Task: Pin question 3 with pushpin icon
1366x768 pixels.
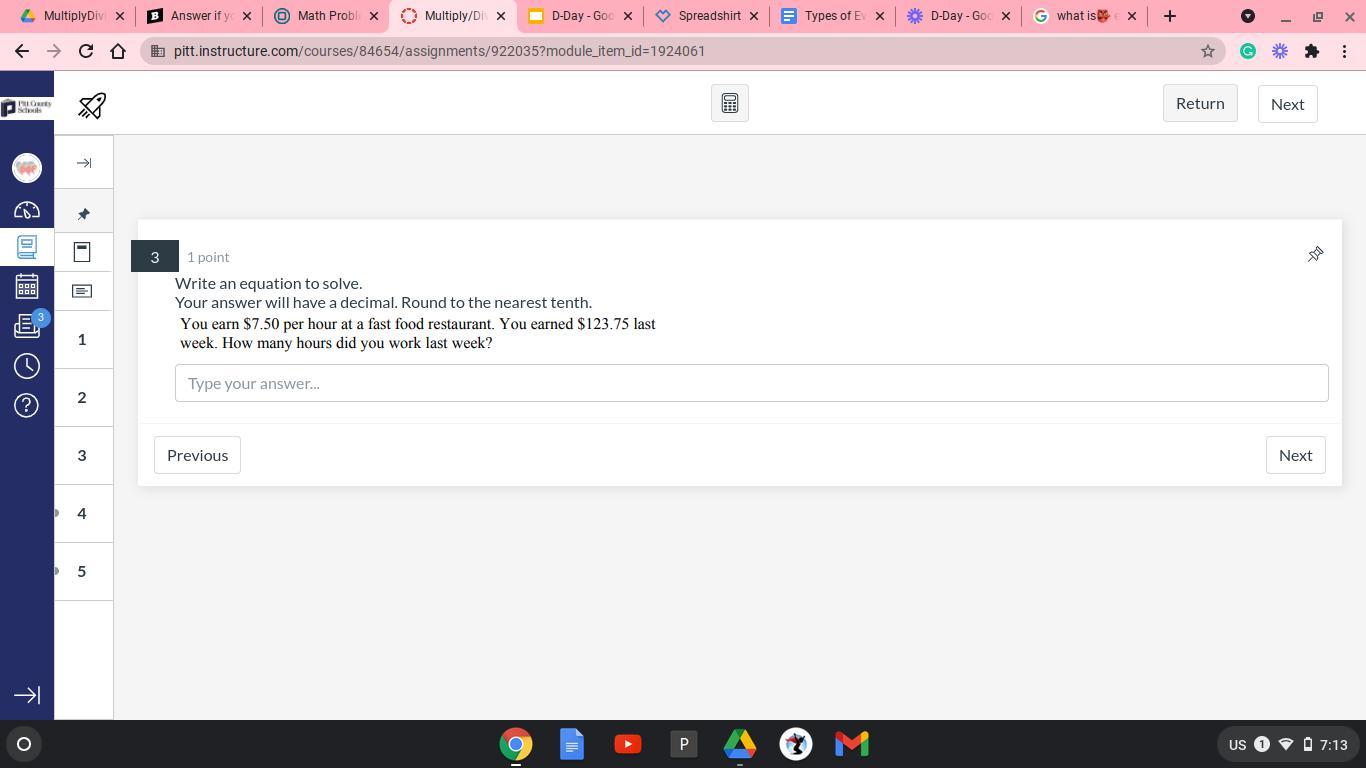Action: (x=1316, y=255)
